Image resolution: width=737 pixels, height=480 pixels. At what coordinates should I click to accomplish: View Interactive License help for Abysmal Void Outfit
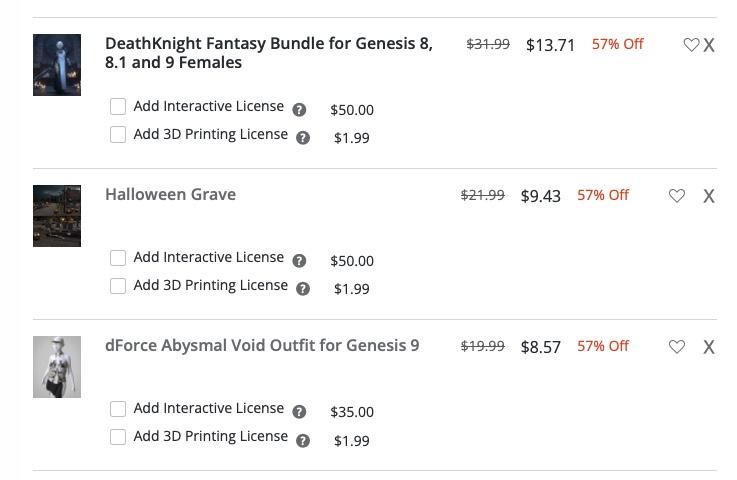pos(299,412)
